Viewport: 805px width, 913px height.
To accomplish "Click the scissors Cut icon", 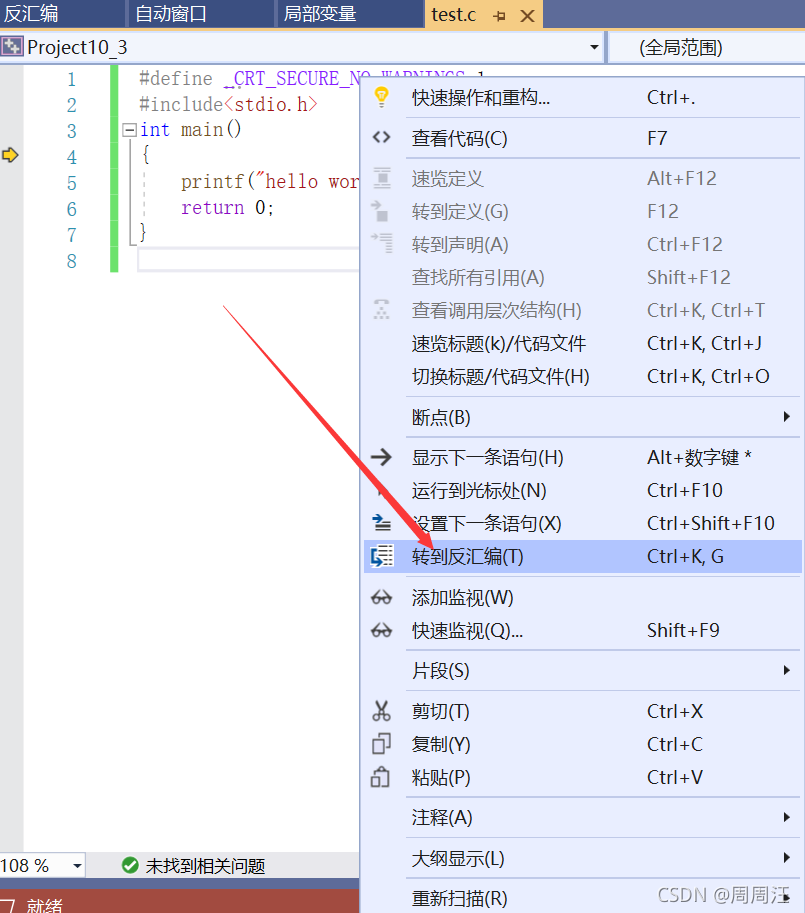I will click(381, 711).
